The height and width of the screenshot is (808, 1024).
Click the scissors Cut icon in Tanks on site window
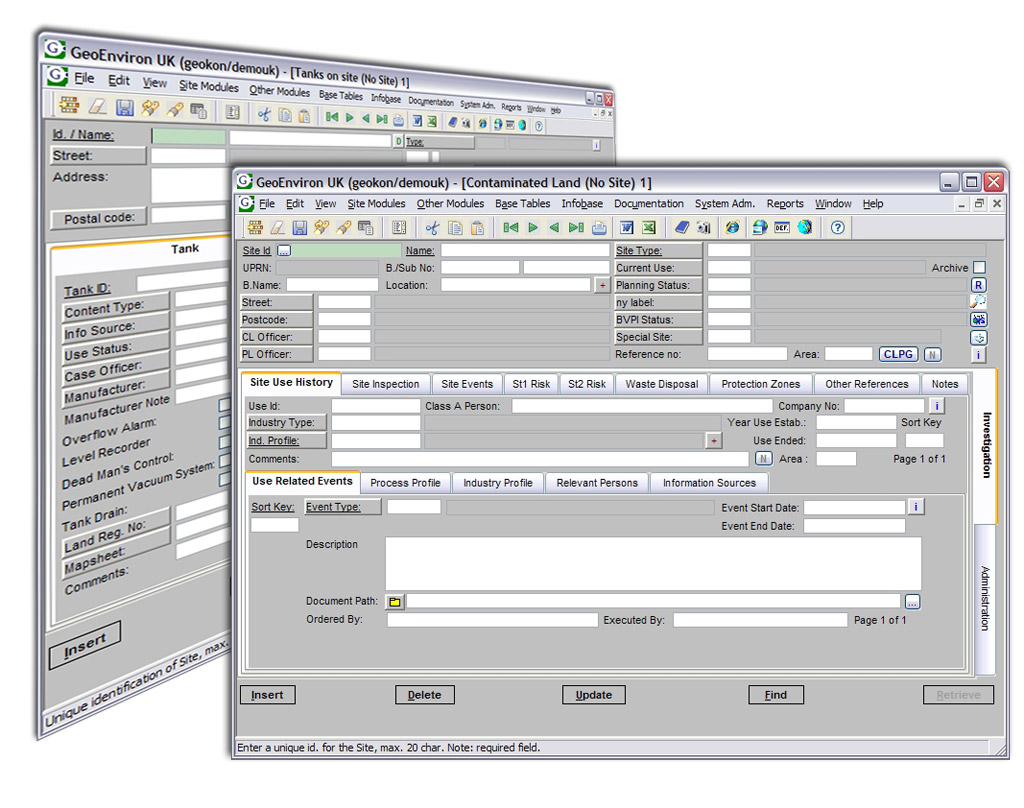tap(264, 114)
